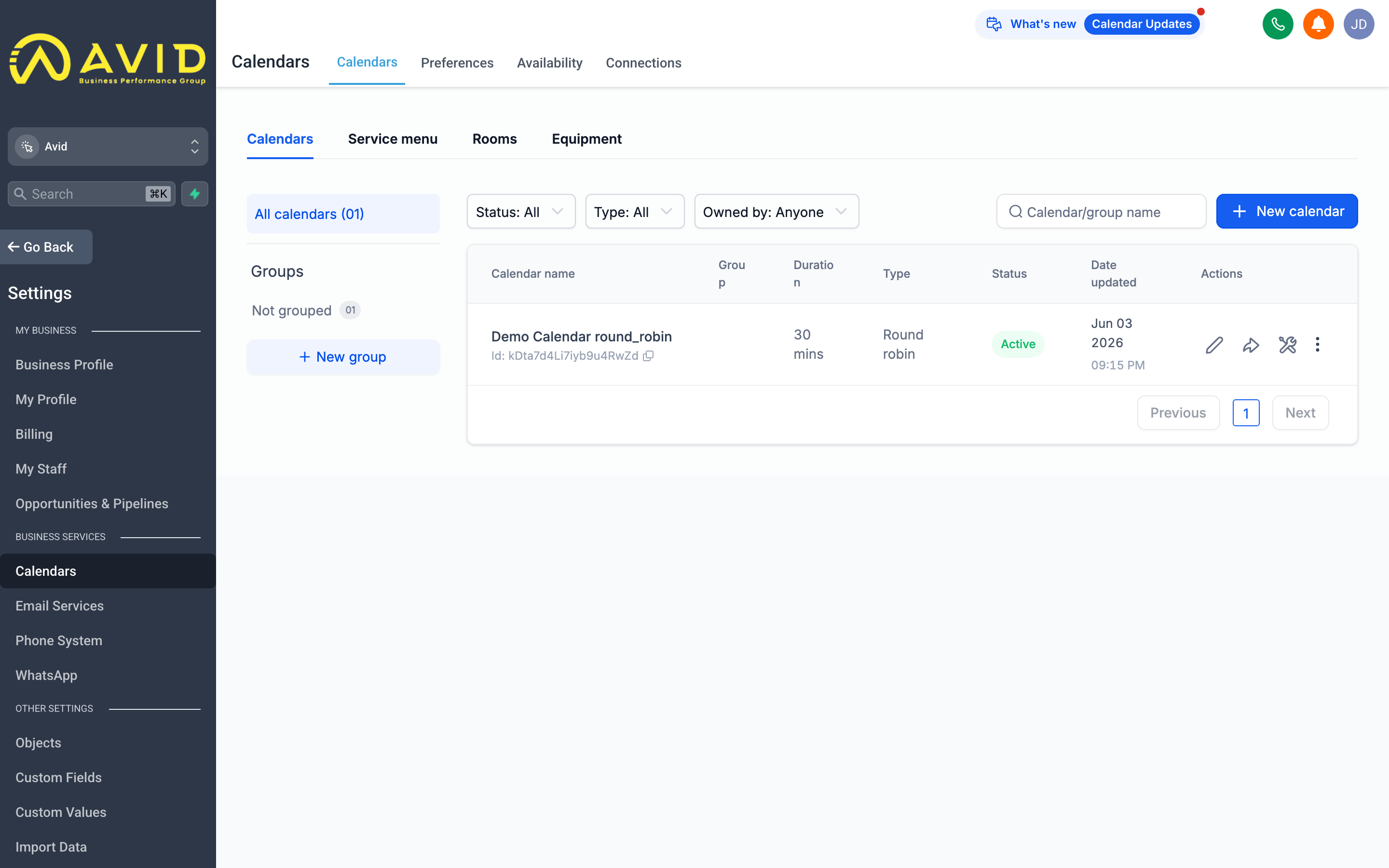
Task: Click the 30 mins duration cell
Action: pos(808,344)
